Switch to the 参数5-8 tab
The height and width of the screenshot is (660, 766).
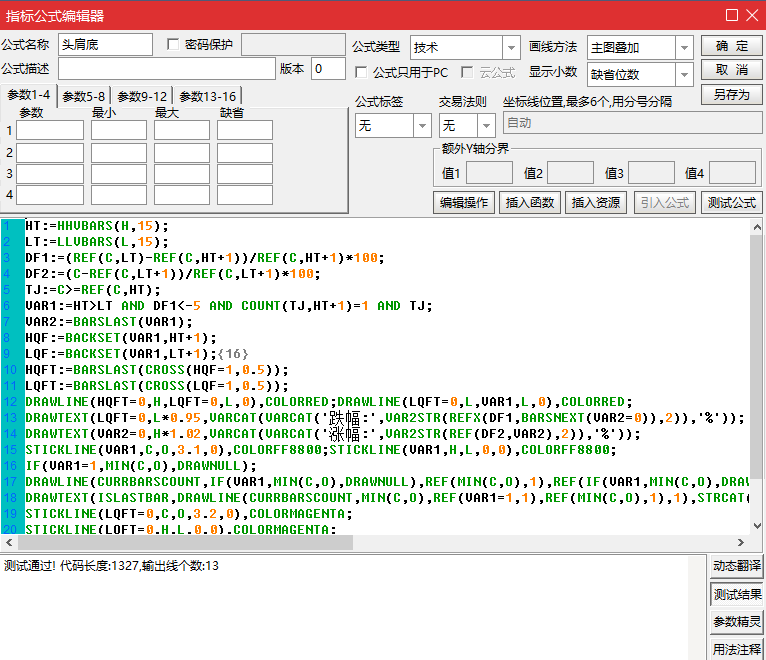[x=83, y=96]
